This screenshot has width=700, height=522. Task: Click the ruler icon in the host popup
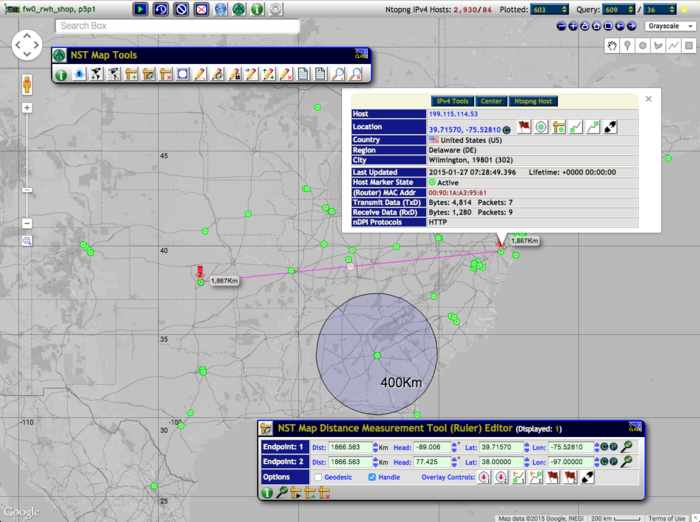558,128
